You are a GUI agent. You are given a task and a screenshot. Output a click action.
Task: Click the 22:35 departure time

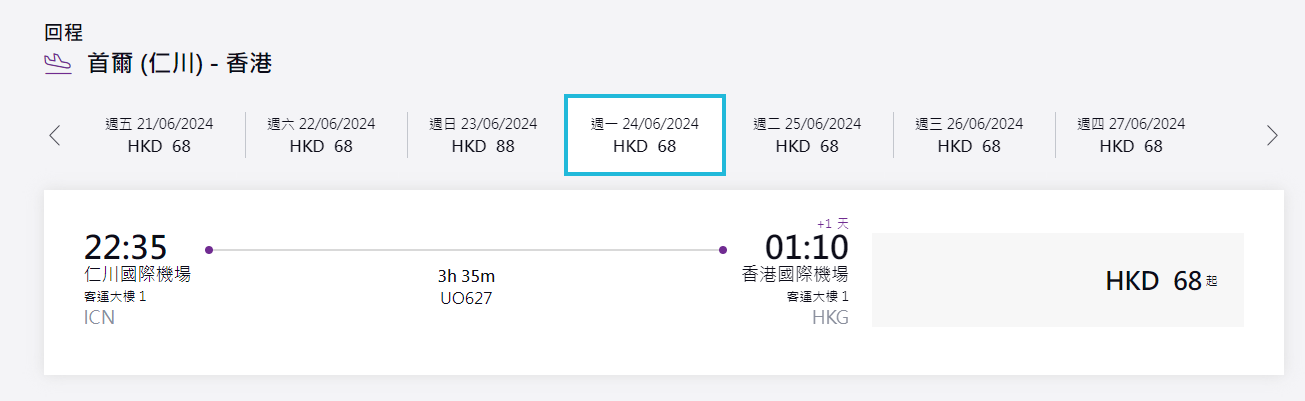coord(125,247)
